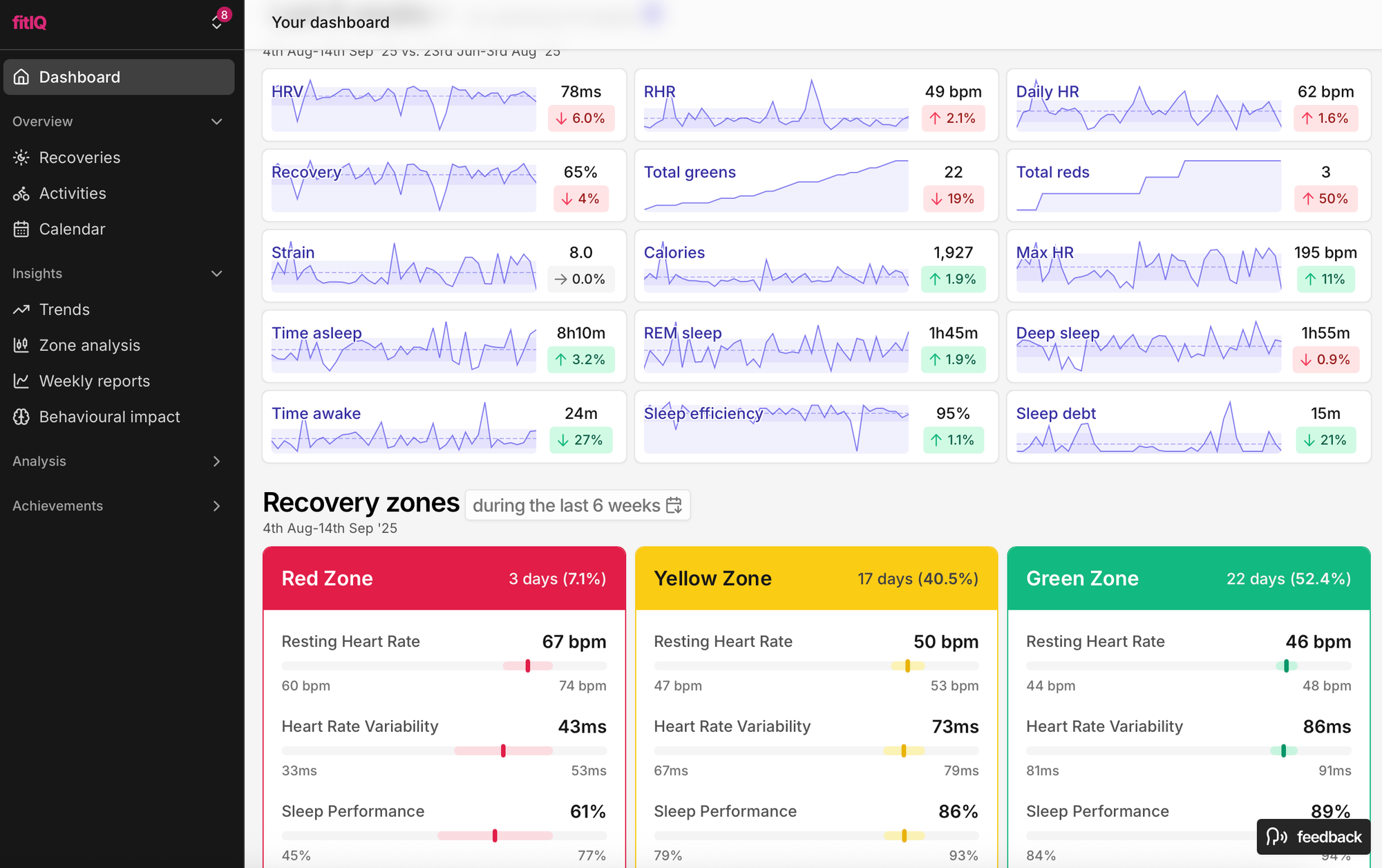Open the Sleep debt sparkline card
Screen dimensions: 1382x868
(1189, 427)
